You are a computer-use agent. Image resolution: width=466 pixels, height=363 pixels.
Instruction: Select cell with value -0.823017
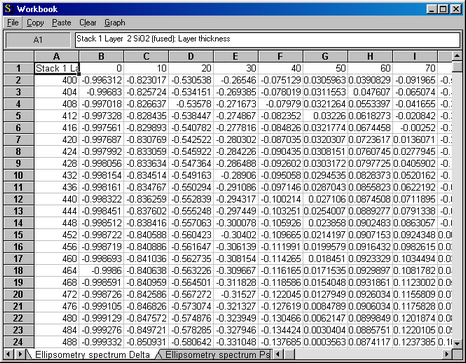click(x=146, y=80)
